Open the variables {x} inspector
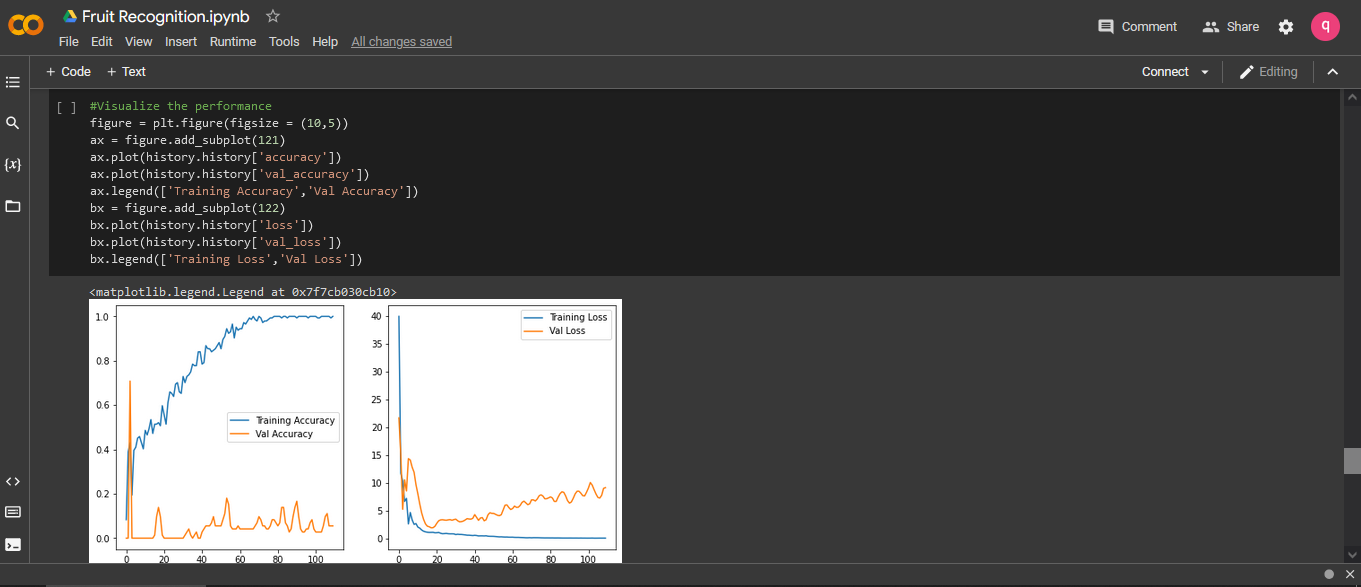This screenshot has width=1361, height=587. click(x=13, y=164)
